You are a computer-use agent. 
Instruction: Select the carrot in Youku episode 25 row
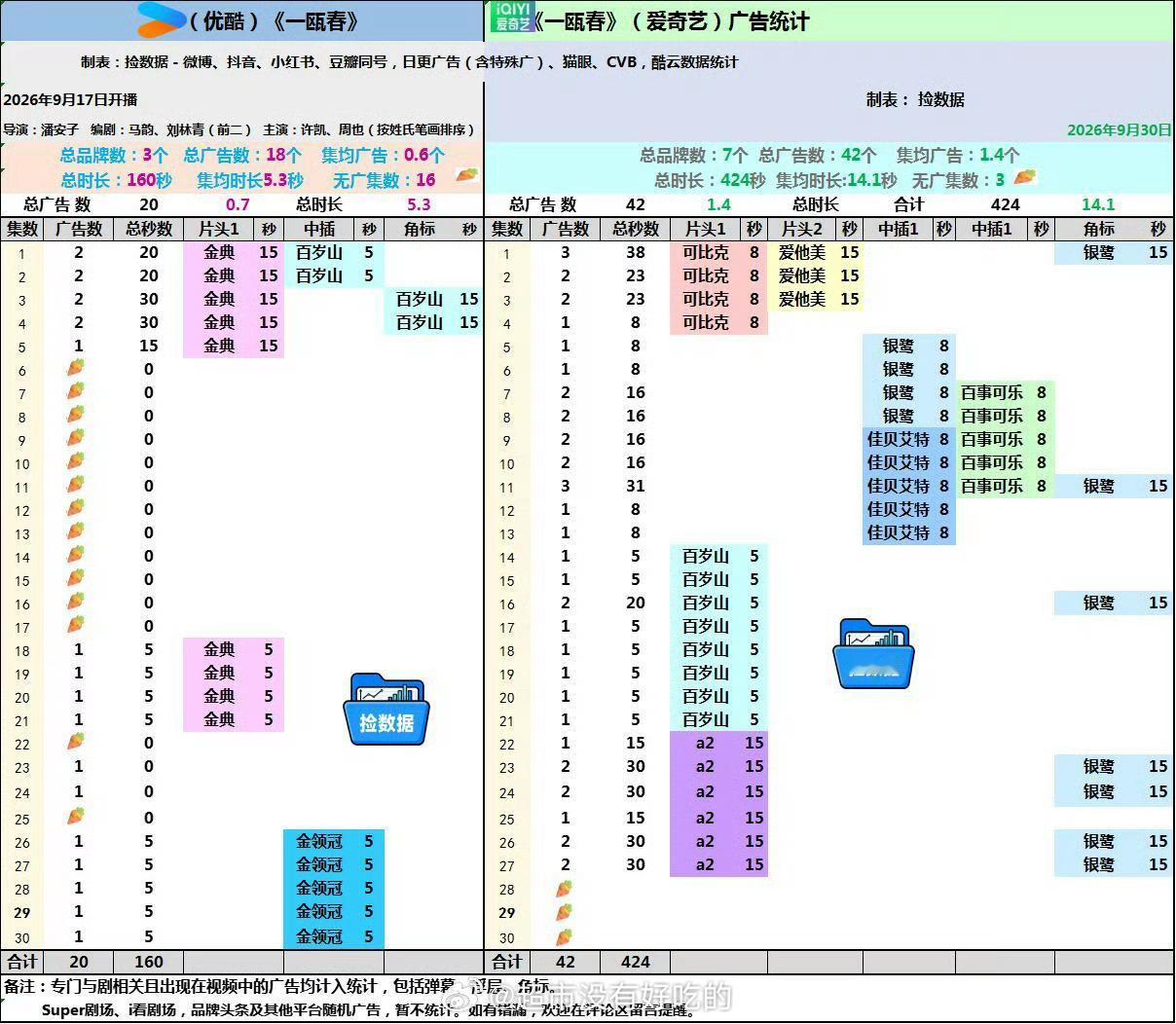coord(76,816)
